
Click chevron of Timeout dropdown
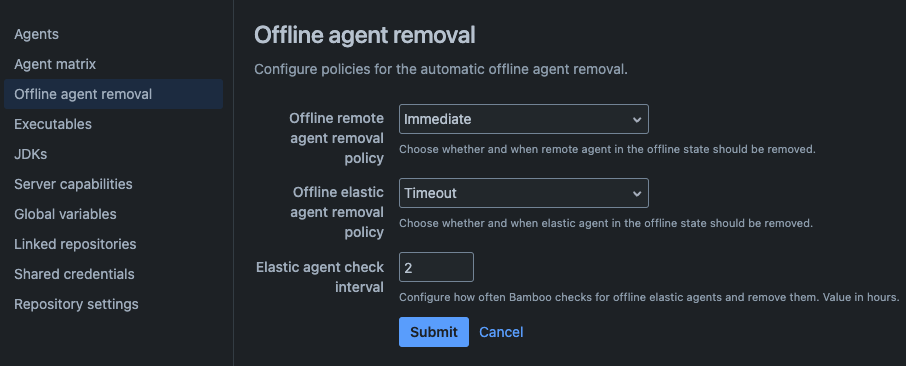click(x=637, y=194)
